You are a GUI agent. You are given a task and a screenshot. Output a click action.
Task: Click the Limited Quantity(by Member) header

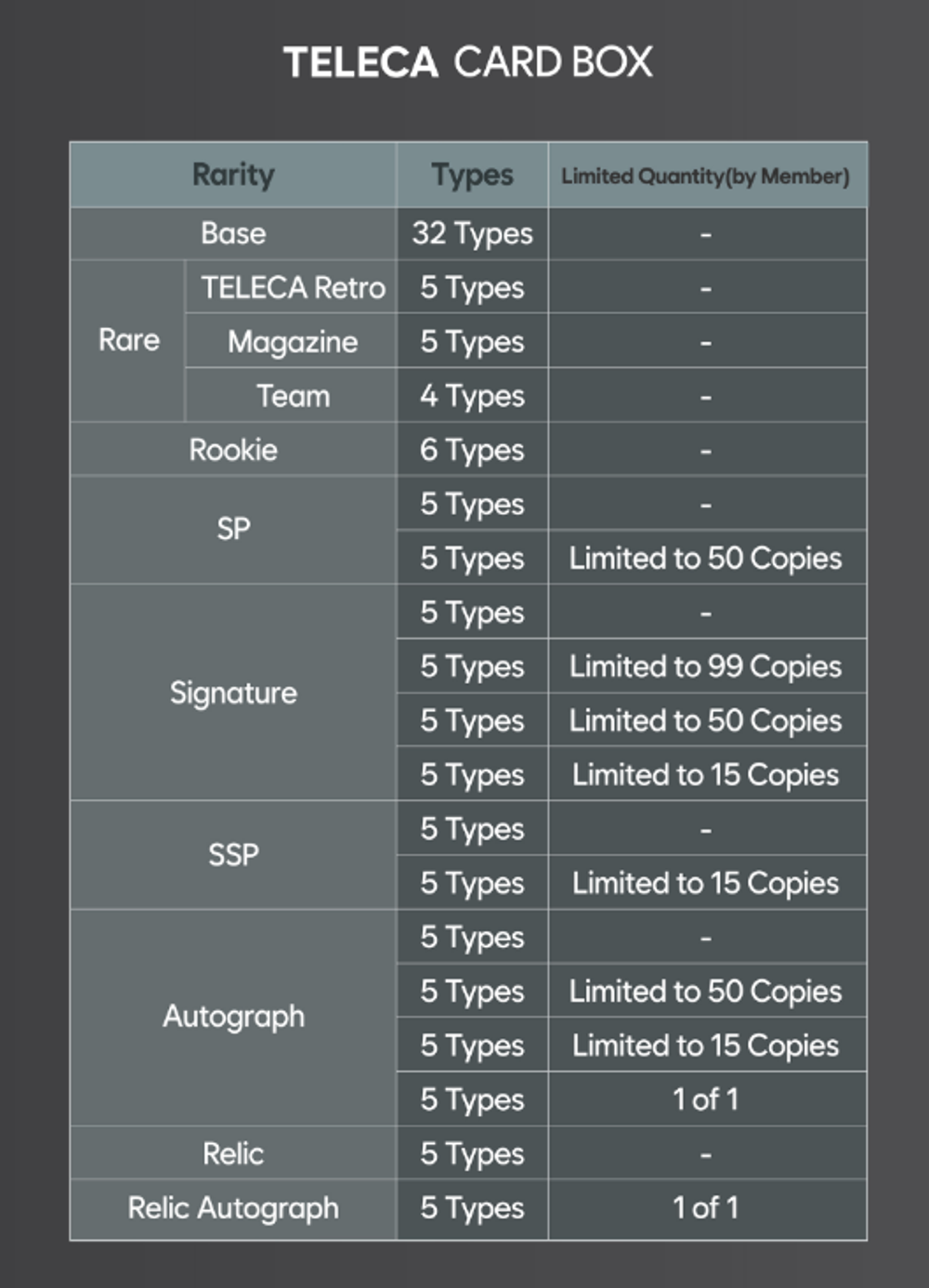707,175
